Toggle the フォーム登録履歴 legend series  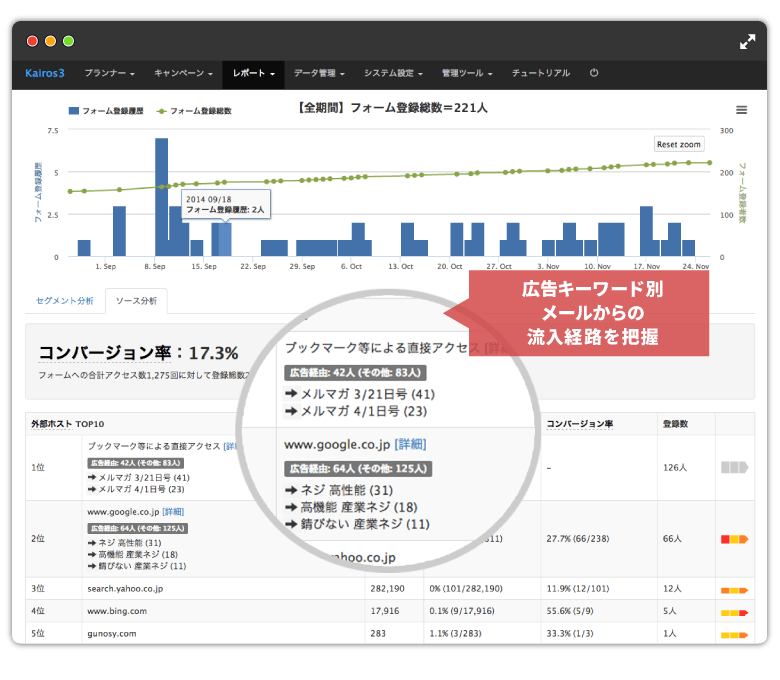(x=106, y=111)
